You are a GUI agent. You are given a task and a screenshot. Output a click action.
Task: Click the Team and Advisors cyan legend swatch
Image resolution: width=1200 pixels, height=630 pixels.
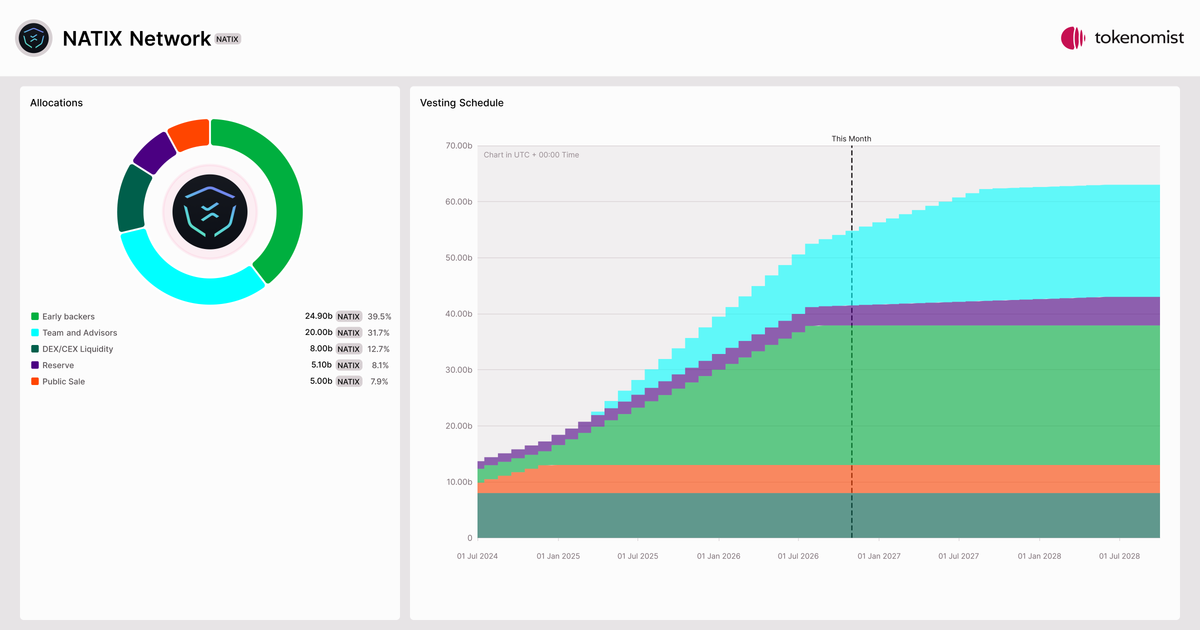point(35,333)
